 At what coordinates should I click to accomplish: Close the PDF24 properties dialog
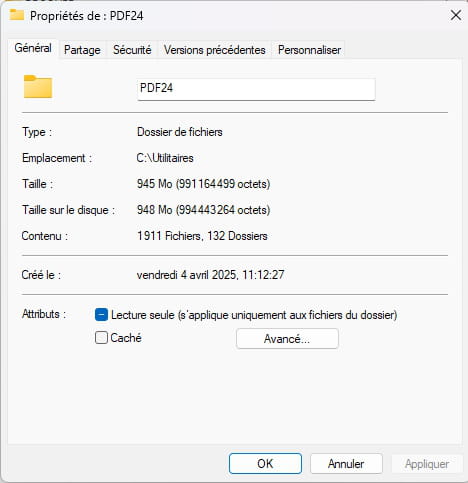(x=456, y=15)
